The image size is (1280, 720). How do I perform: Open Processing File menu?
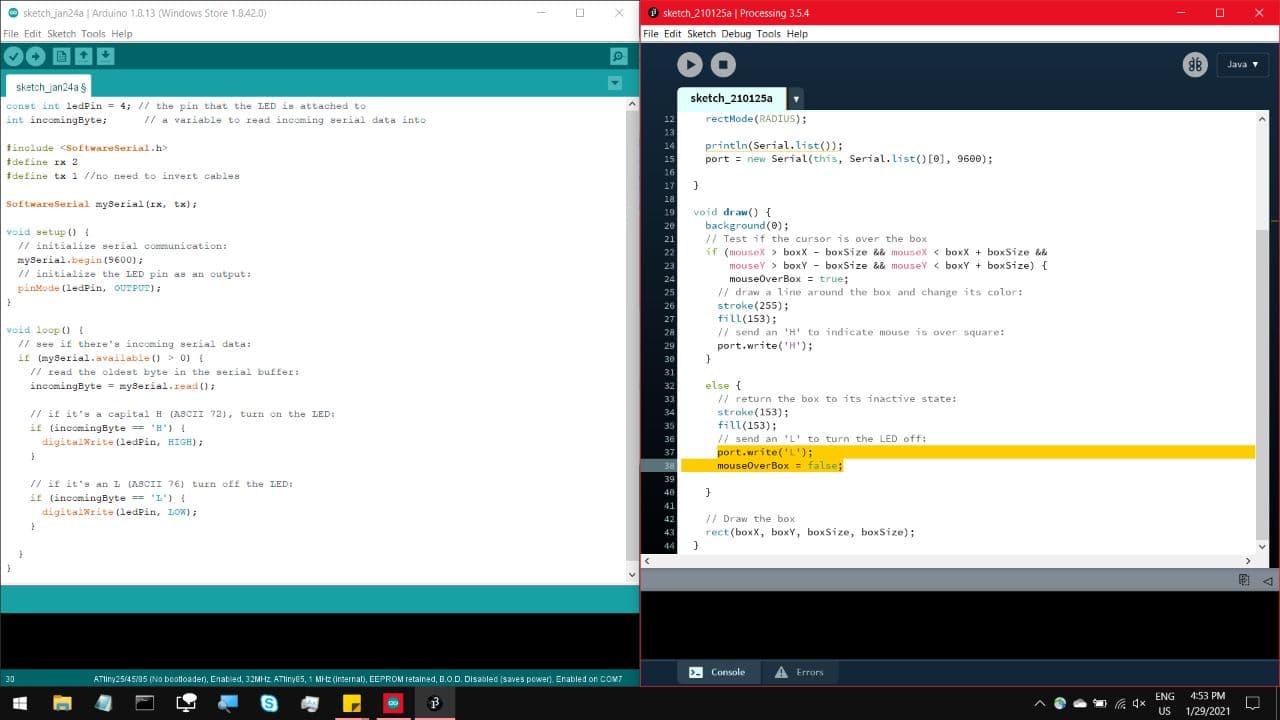tap(651, 34)
